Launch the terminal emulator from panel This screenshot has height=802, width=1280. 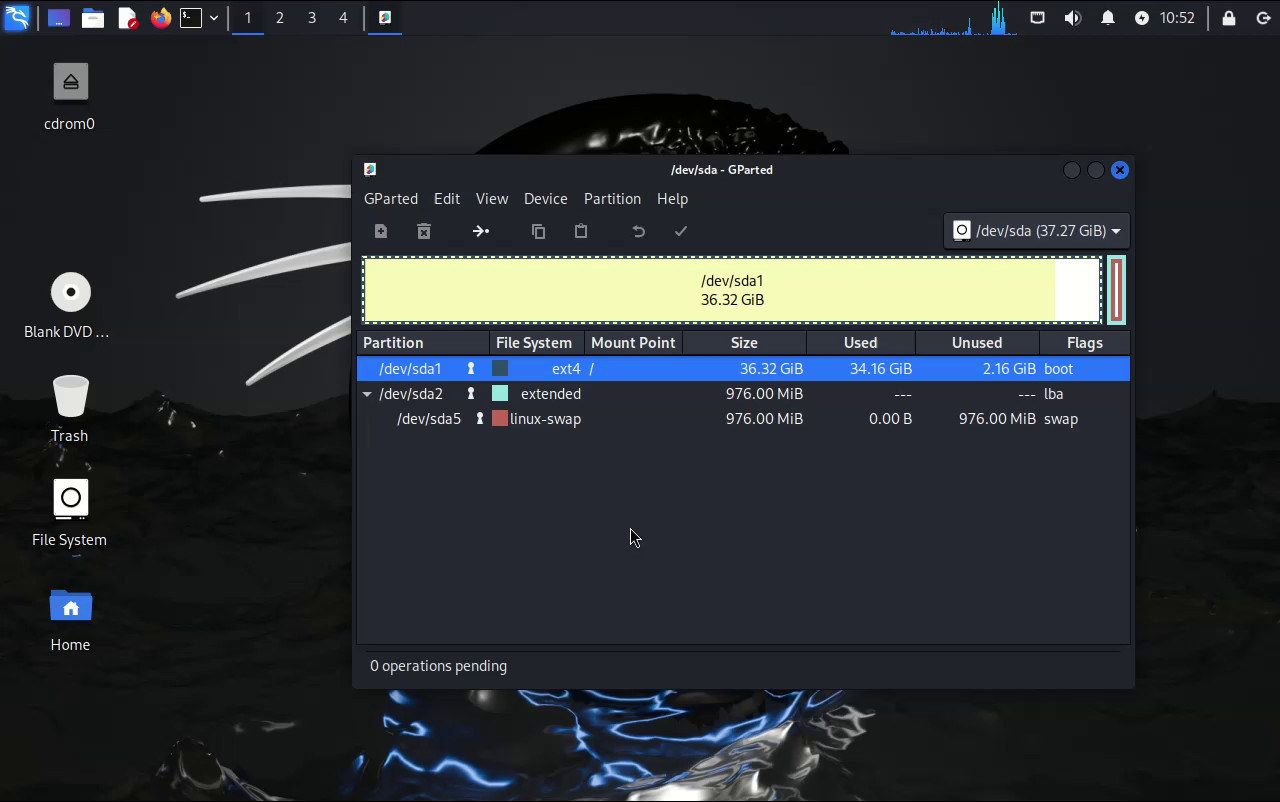coord(191,18)
